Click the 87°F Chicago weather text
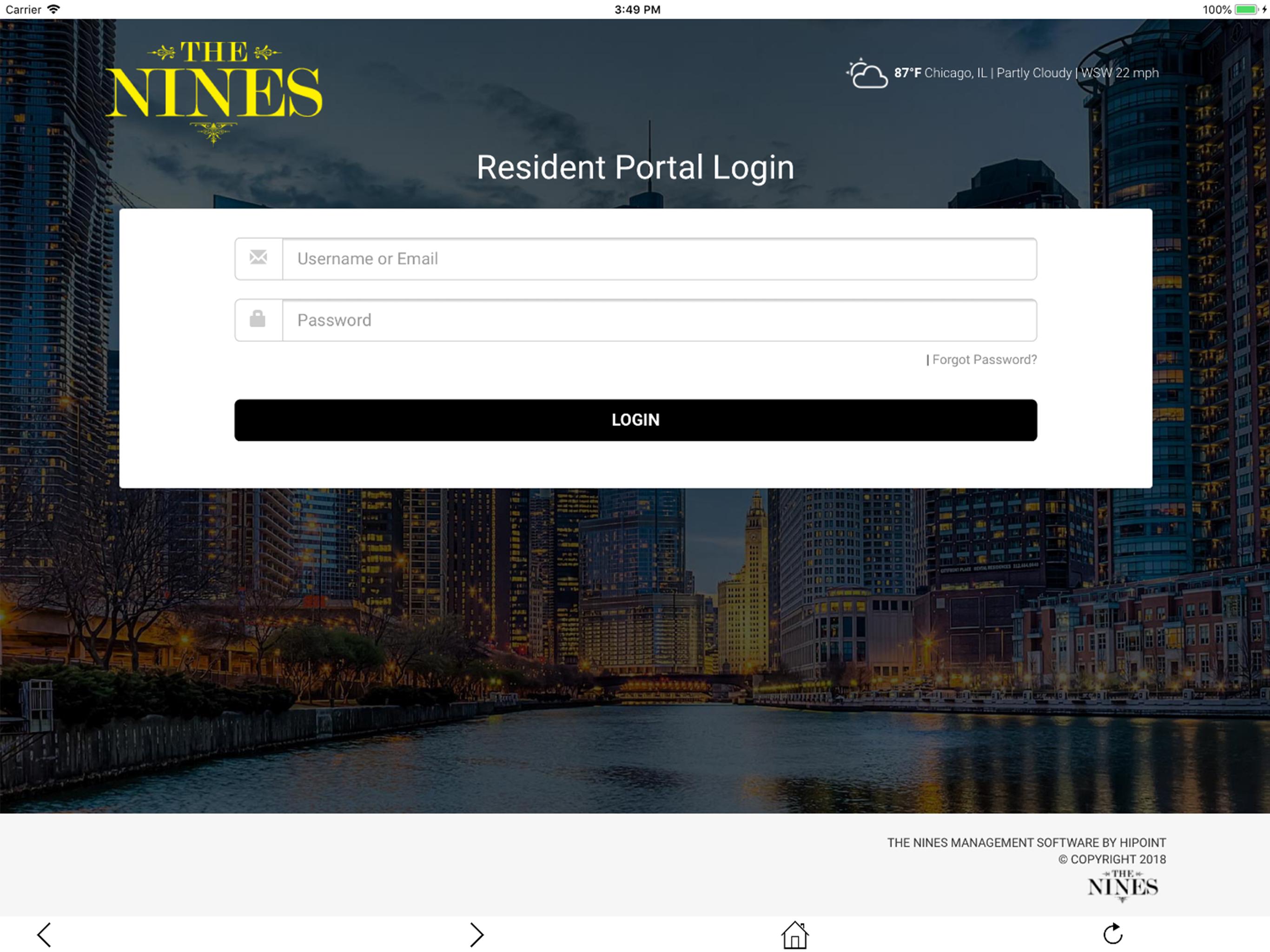The width and height of the screenshot is (1270, 952). click(1026, 73)
